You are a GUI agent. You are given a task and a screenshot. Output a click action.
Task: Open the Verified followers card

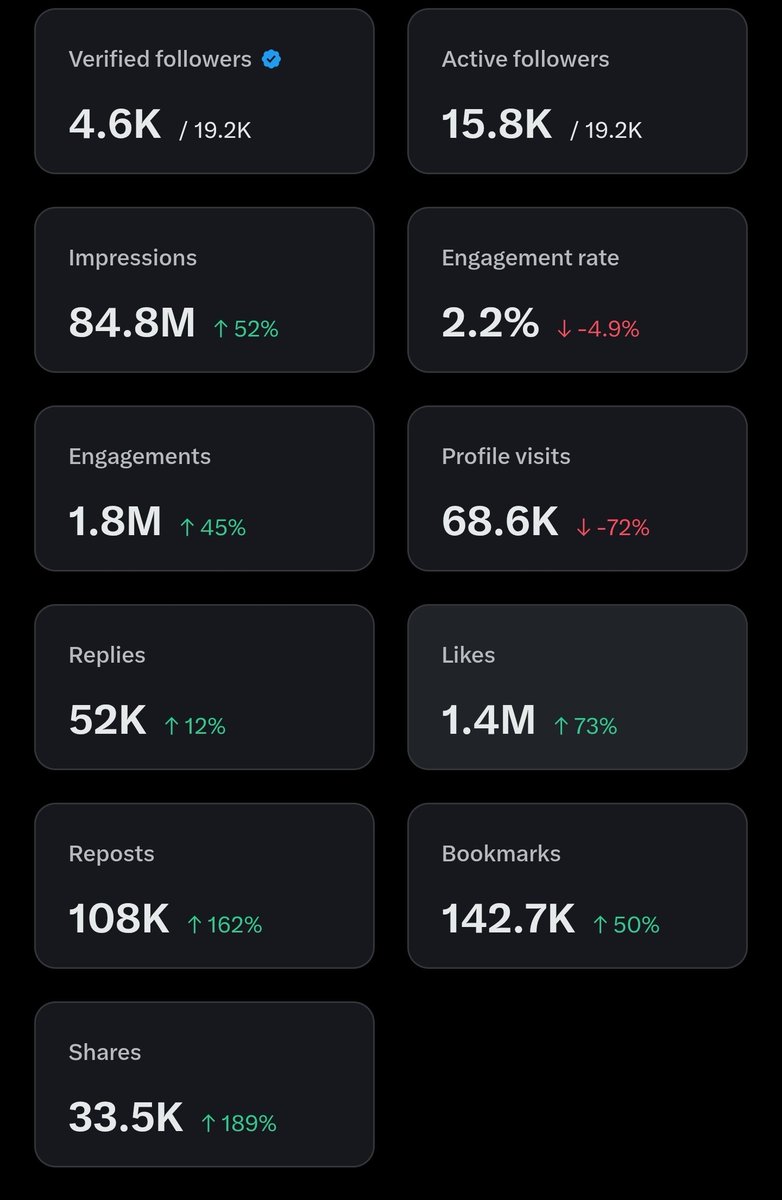coord(204,91)
